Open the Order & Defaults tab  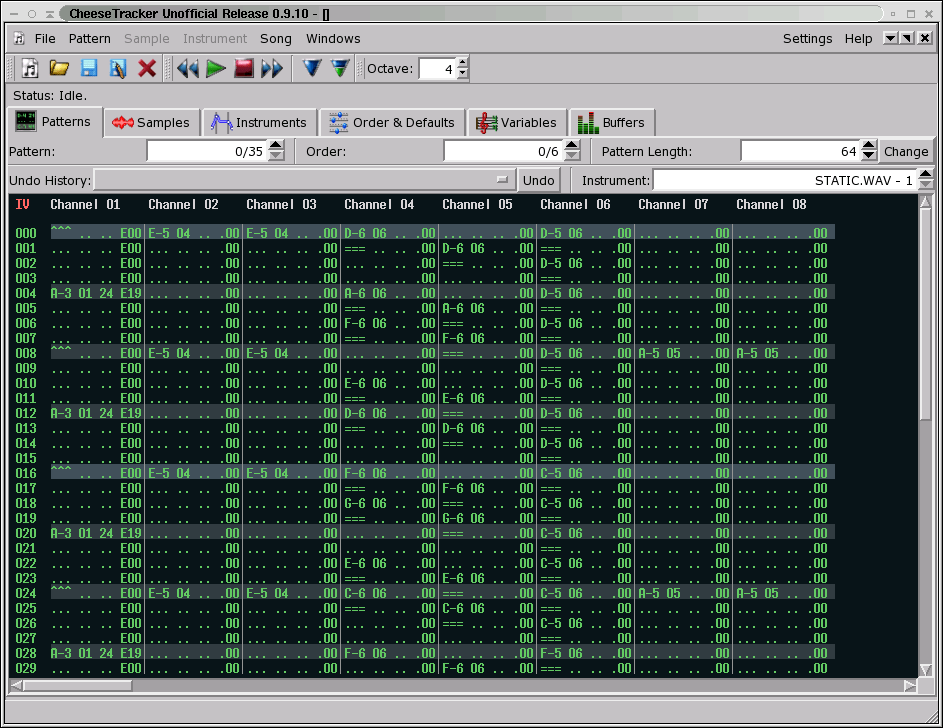(x=392, y=123)
